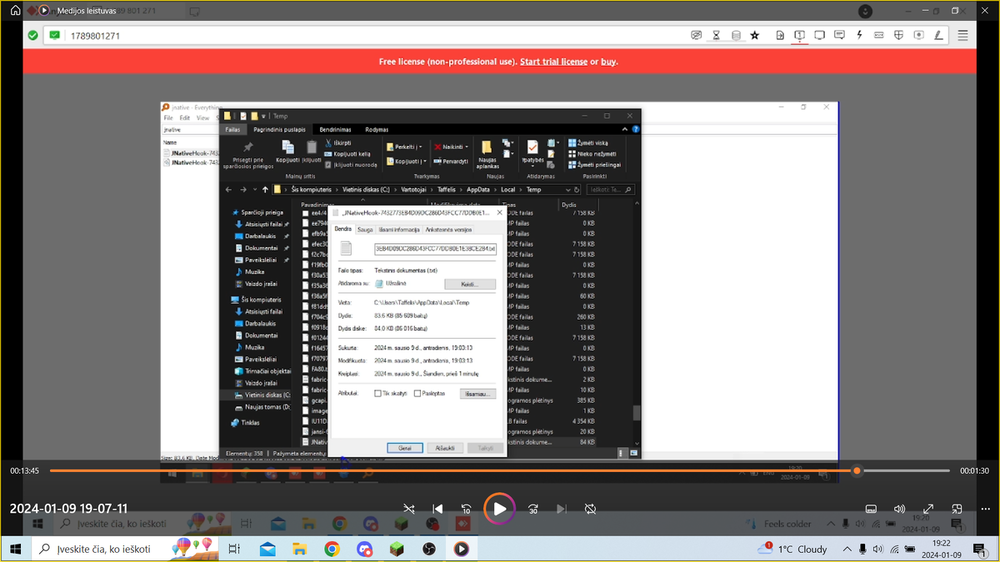Click the Pervardyti ribbon button
The image size is (1000, 562).
click(x=451, y=161)
